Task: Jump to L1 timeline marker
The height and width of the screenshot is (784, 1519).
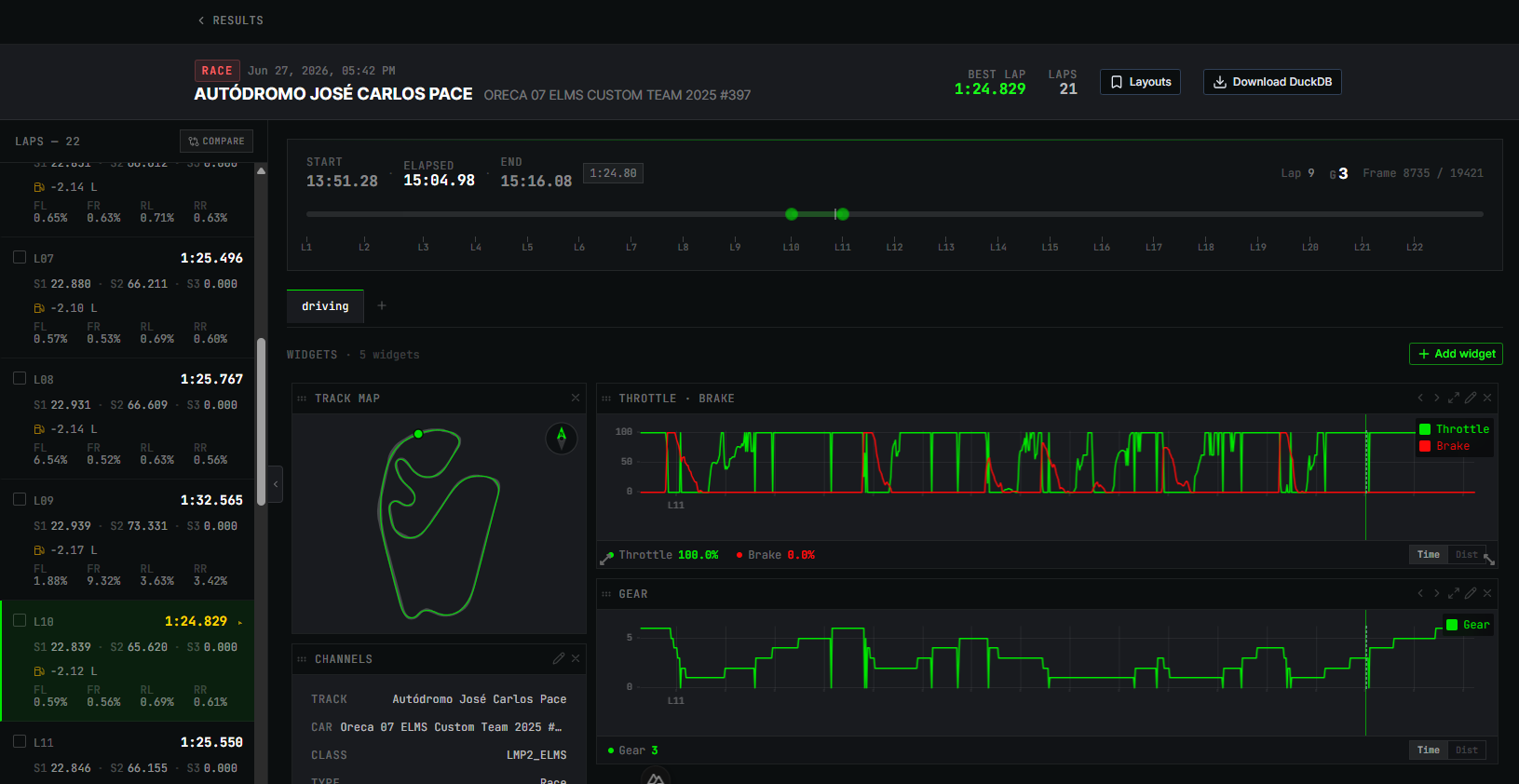Action: click(306, 247)
